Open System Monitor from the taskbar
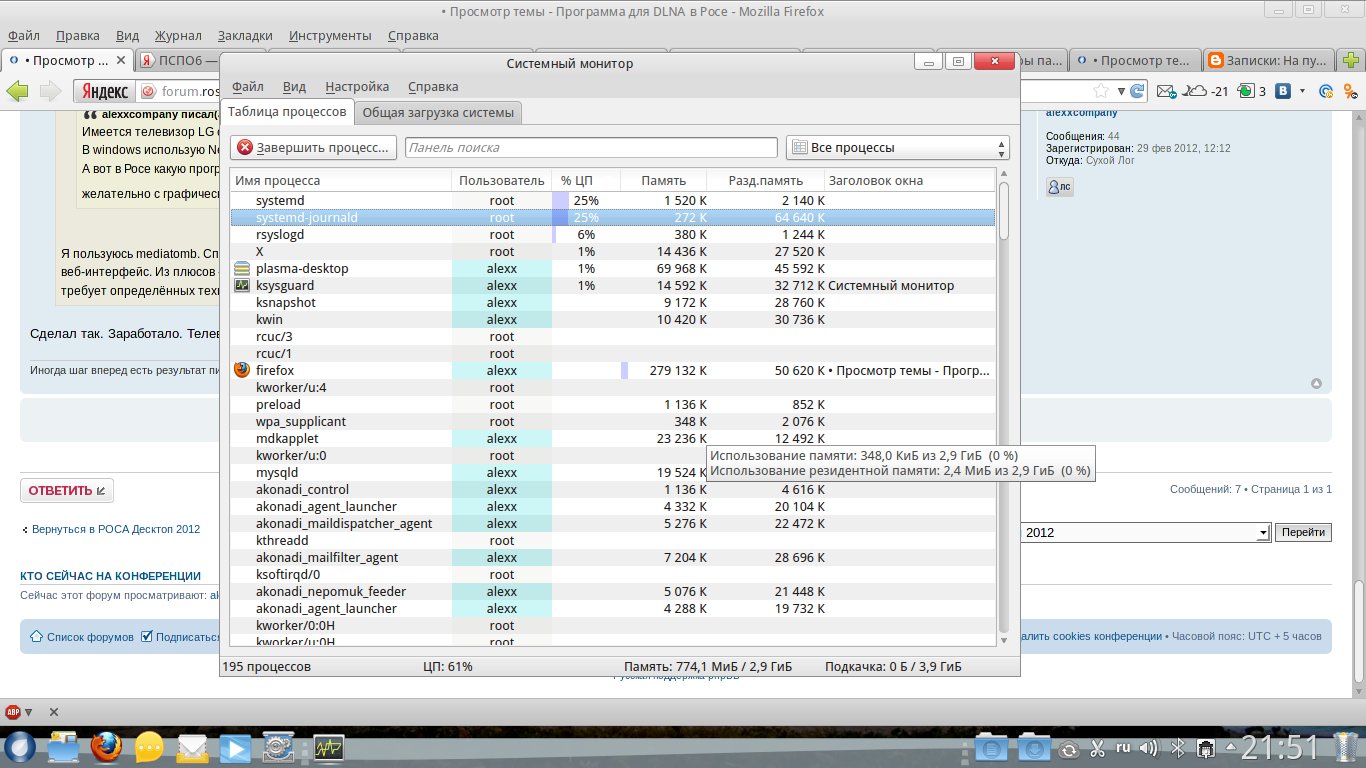This screenshot has width=1366, height=768. pyautogui.click(x=328, y=747)
